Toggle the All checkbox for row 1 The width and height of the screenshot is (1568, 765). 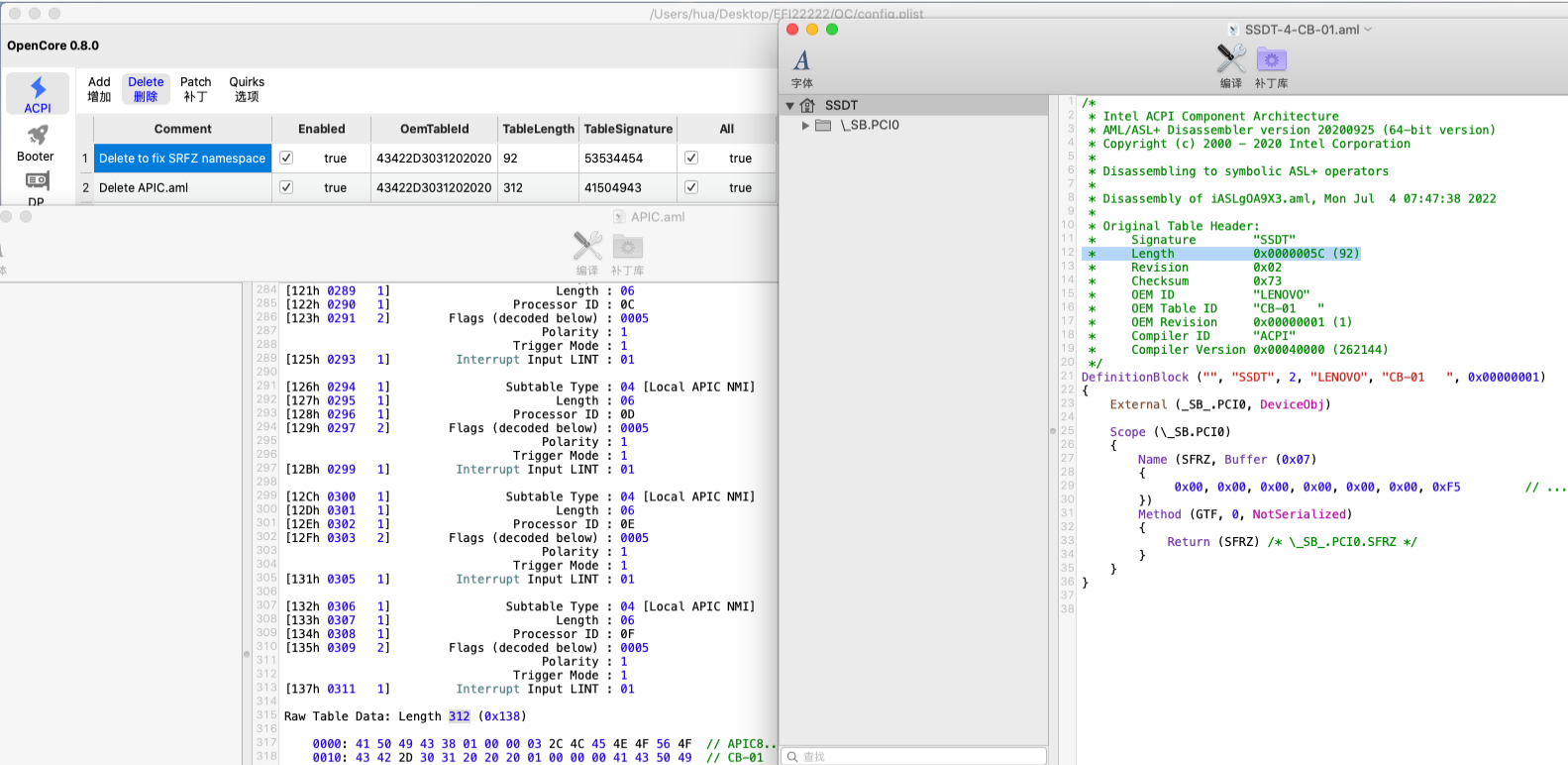(x=691, y=158)
